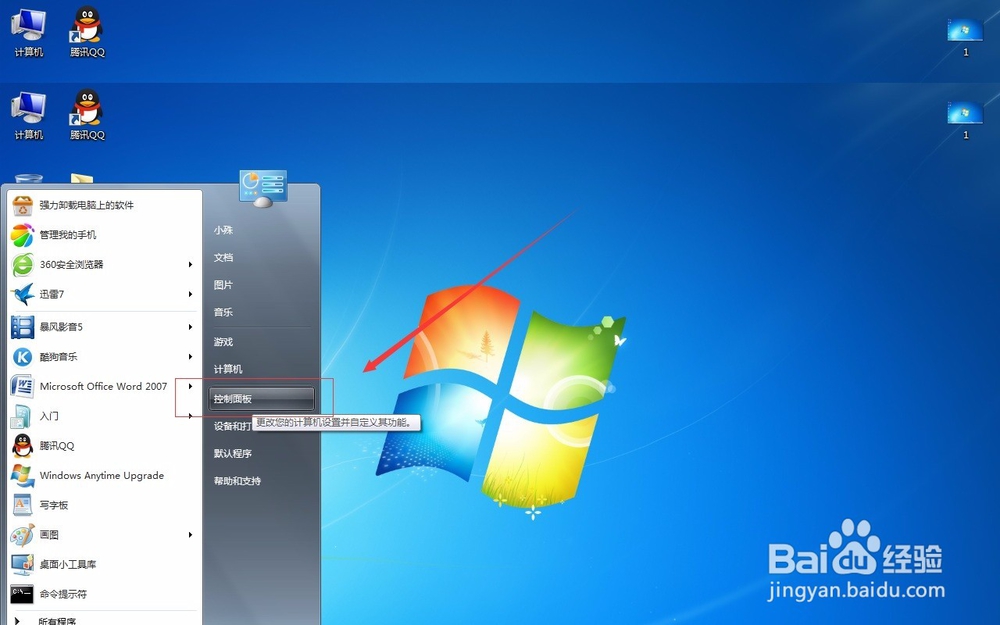The height and width of the screenshot is (625, 1000).
Task: Open 桌面小工具库 gadget gallery
Action: [x=102, y=564]
